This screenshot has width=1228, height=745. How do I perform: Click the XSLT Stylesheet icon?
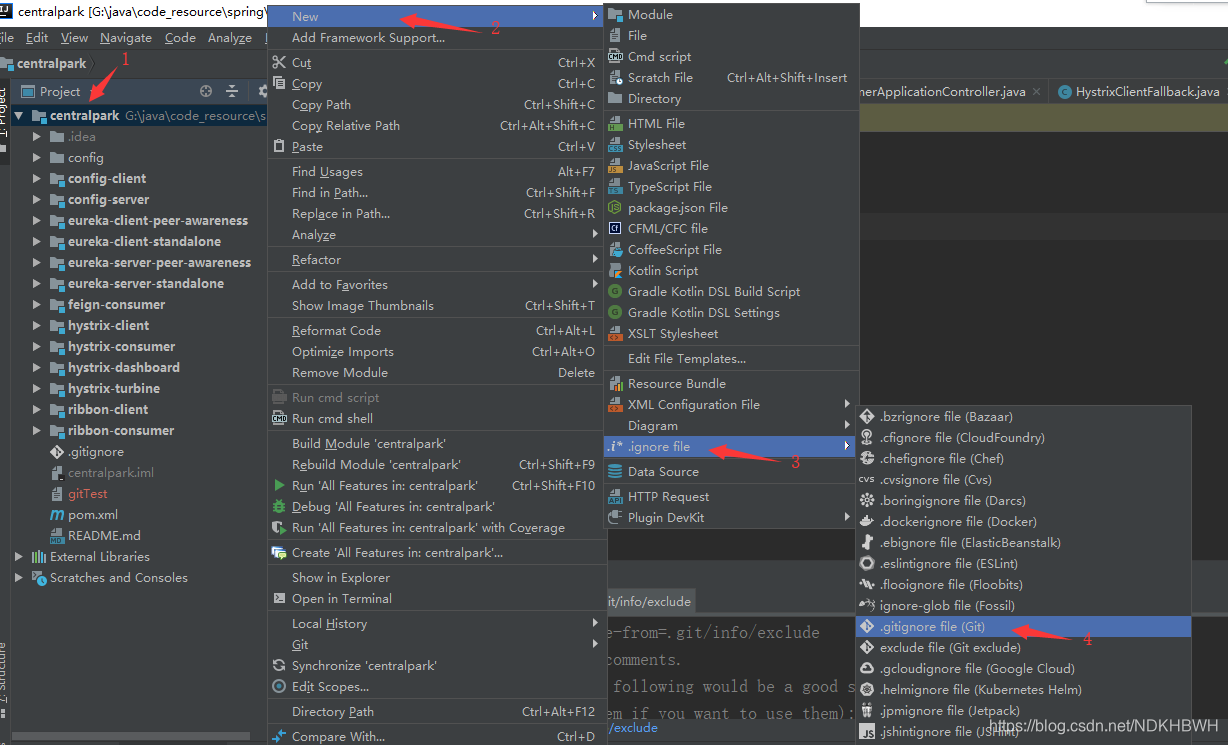tap(615, 333)
